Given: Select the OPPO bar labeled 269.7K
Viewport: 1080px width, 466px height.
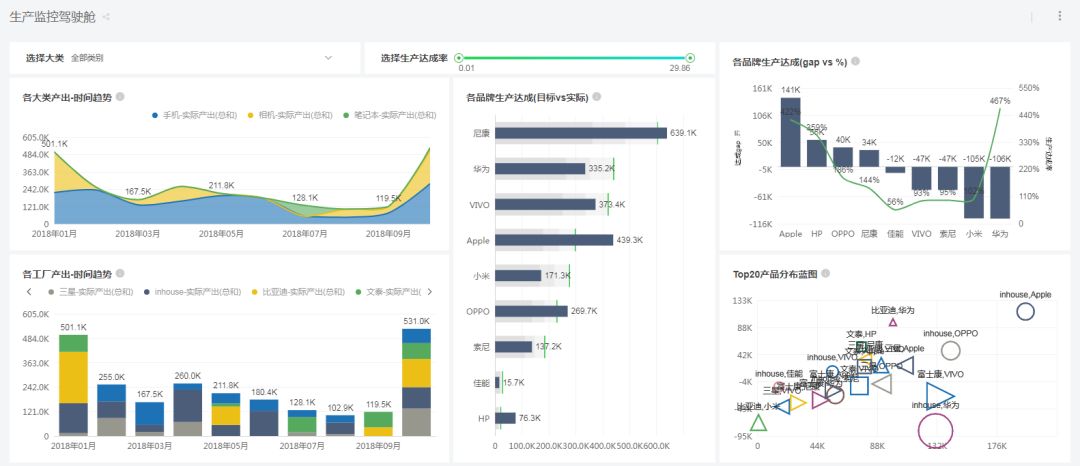Looking at the screenshot, I should tap(531, 311).
